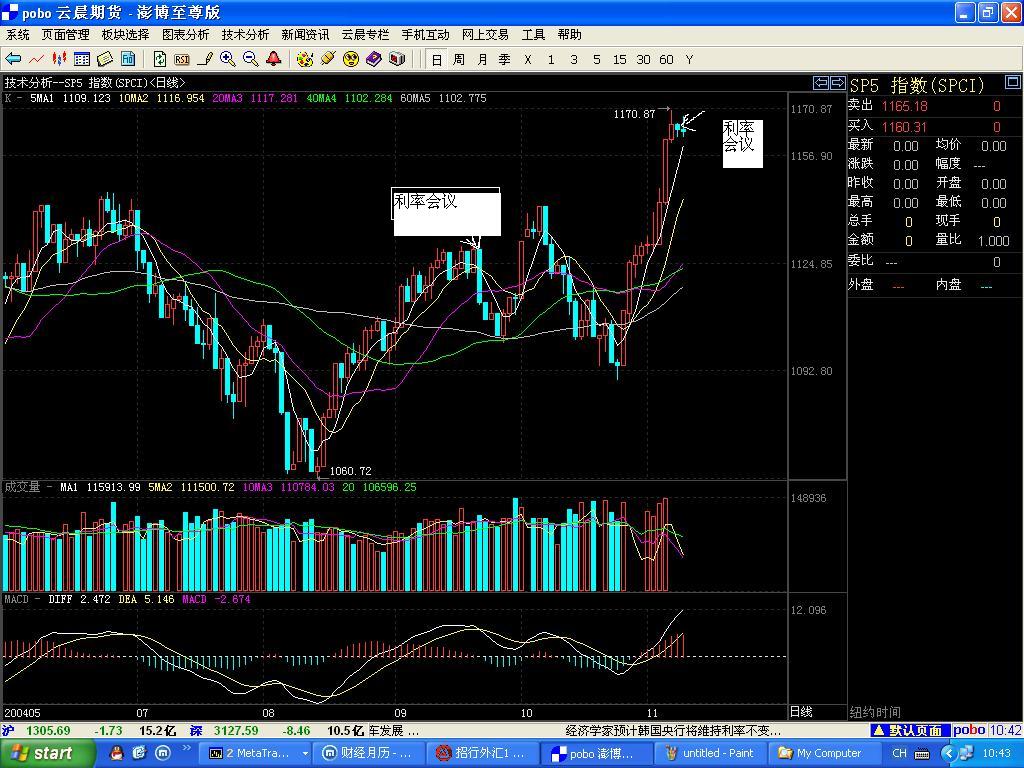Expand quick launch overflow chevron
The height and width of the screenshot is (768, 1024).
tap(186, 748)
